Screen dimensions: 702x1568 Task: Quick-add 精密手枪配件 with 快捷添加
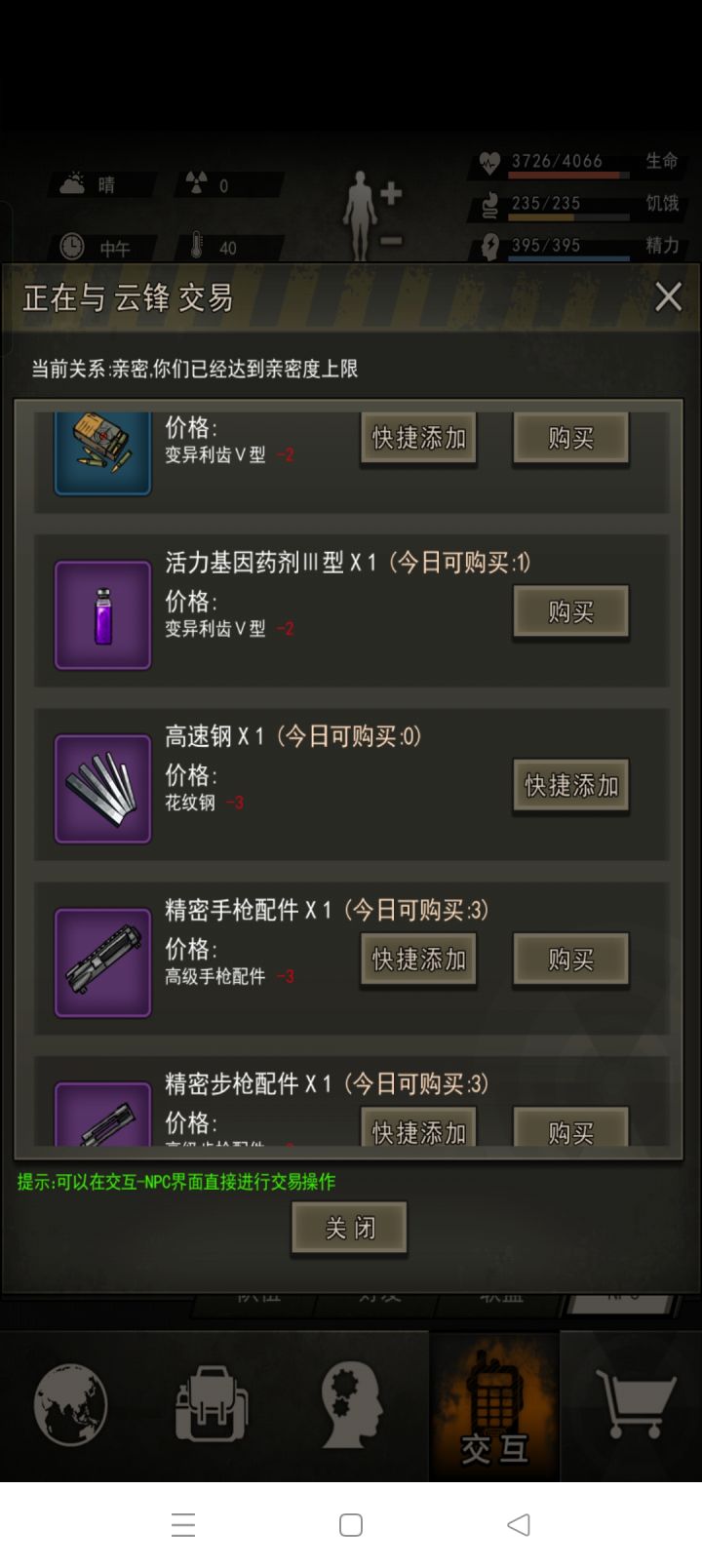[x=418, y=960]
